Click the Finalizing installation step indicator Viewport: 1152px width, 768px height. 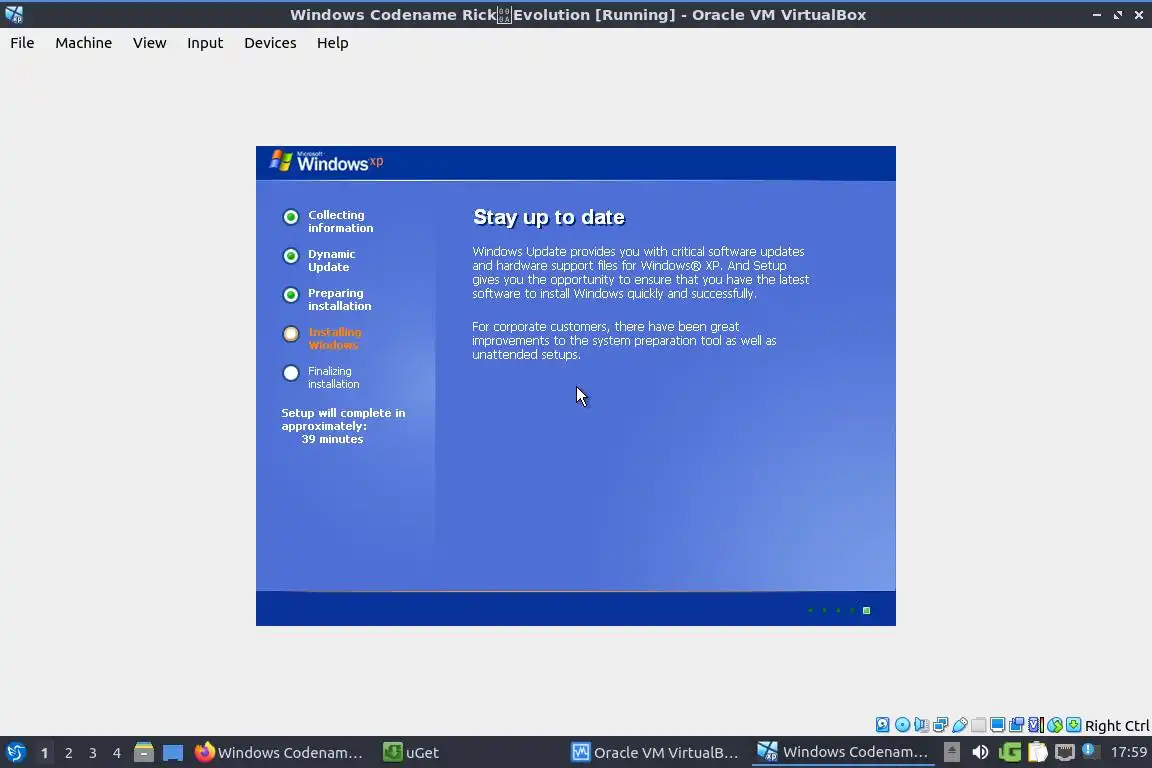point(321,377)
